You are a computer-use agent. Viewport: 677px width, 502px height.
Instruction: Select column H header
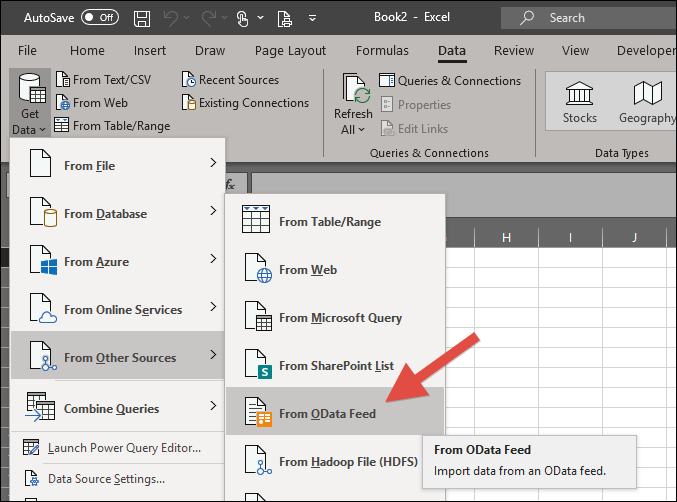[507, 238]
